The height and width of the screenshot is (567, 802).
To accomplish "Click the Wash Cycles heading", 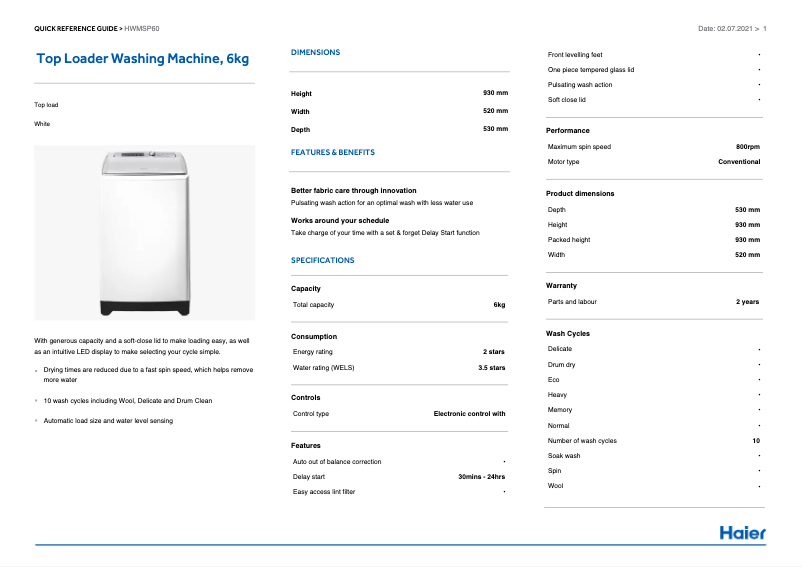I will 567,333.
